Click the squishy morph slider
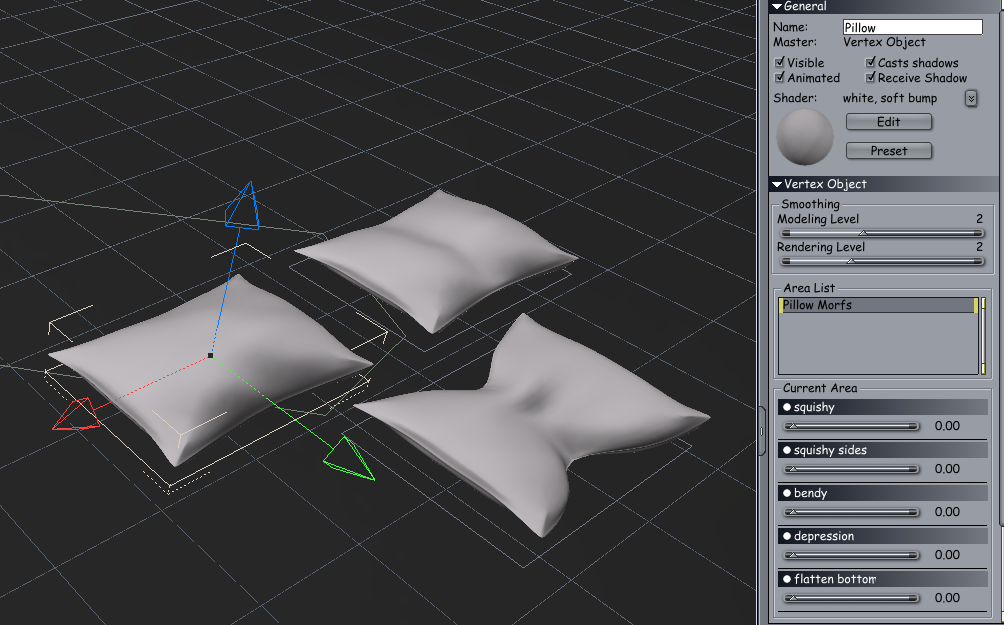 click(851, 426)
